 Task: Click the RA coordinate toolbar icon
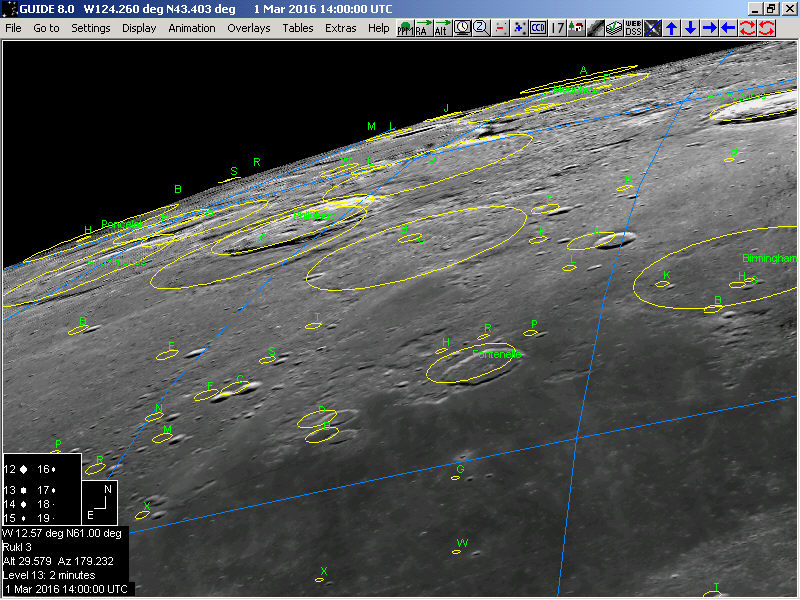coord(424,28)
